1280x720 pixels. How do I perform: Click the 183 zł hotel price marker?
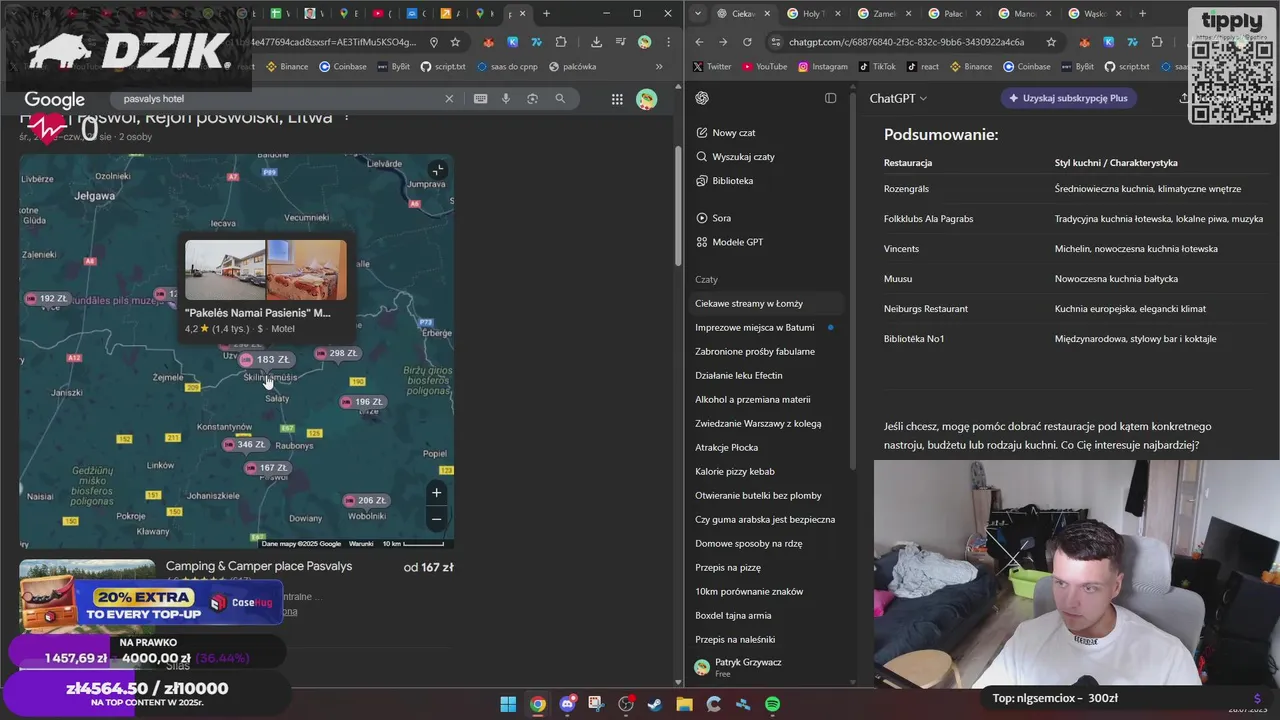click(x=265, y=360)
